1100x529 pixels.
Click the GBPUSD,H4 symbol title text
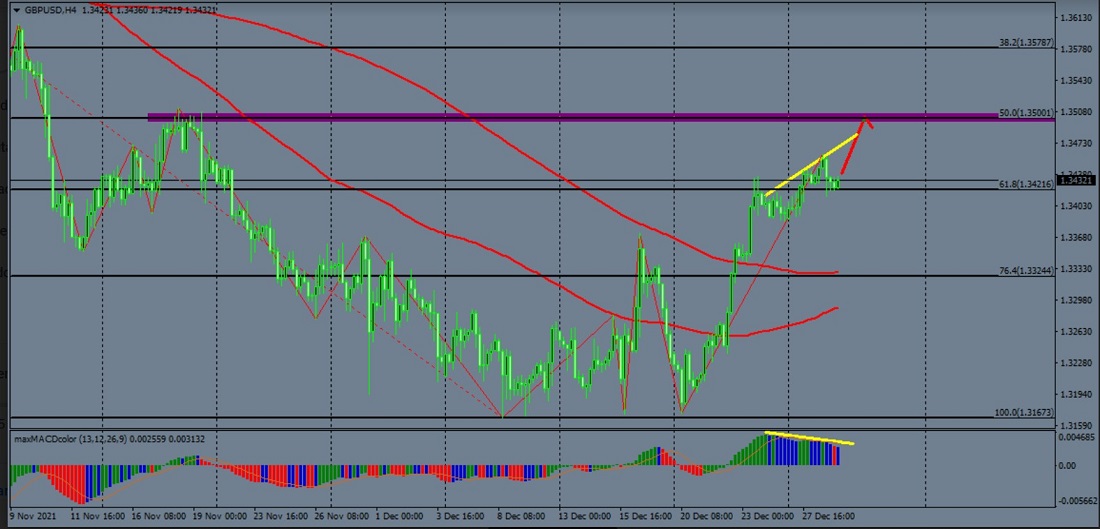tap(49, 10)
